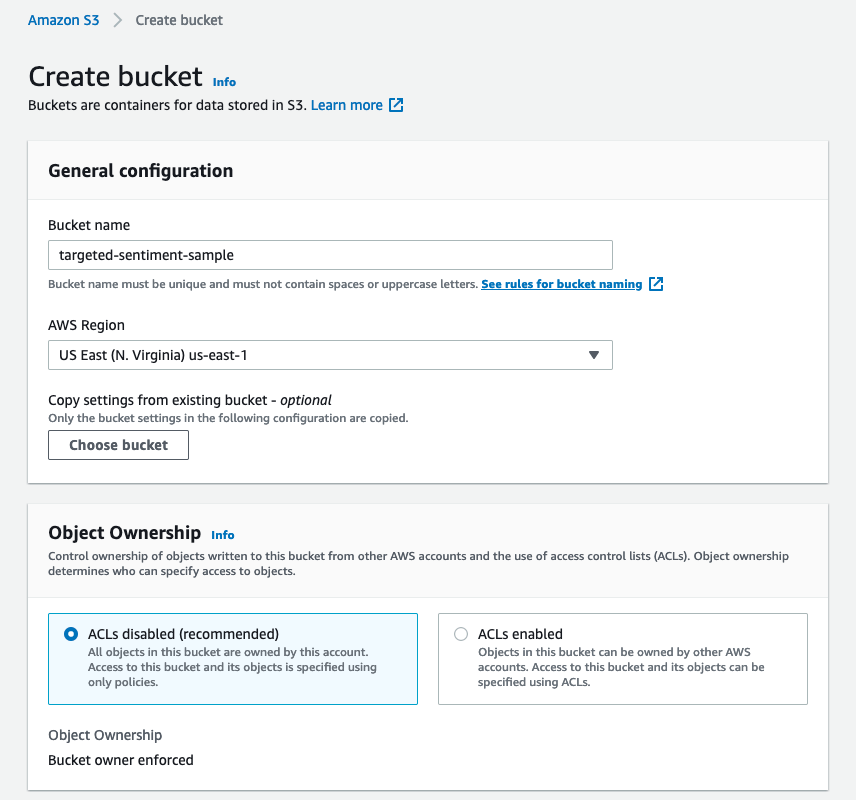856x800 pixels.
Task: Open Info link beside Create bucket heading
Action: tap(224, 82)
